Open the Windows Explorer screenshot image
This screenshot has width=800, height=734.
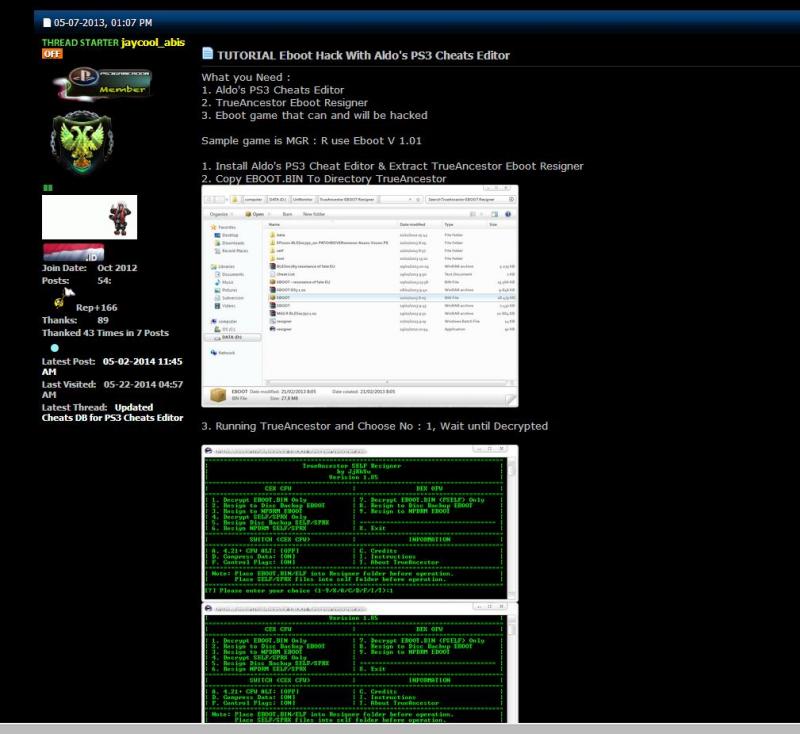(x=360, y=296)
